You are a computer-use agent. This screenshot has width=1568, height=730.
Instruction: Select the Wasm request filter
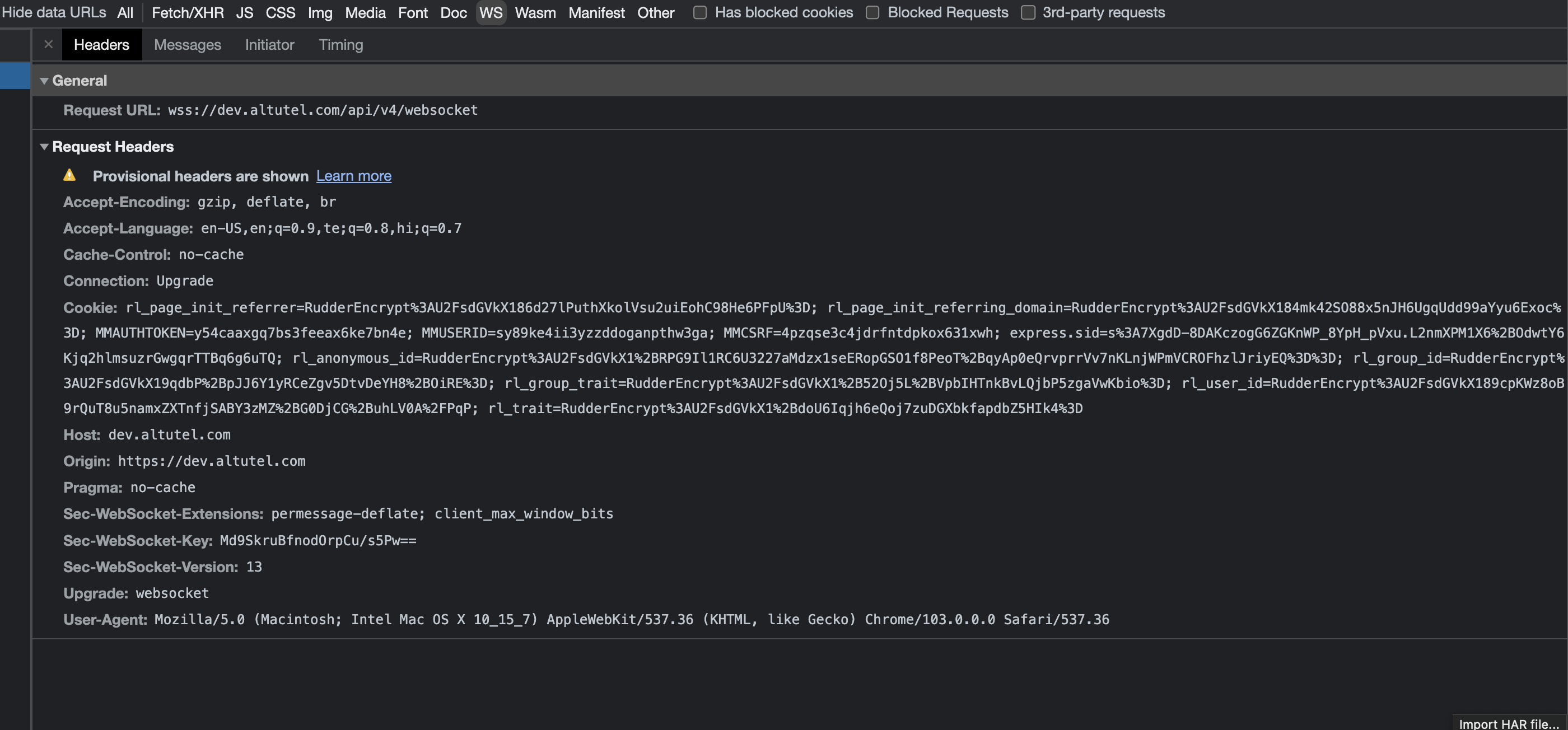[x=535, y=12]
